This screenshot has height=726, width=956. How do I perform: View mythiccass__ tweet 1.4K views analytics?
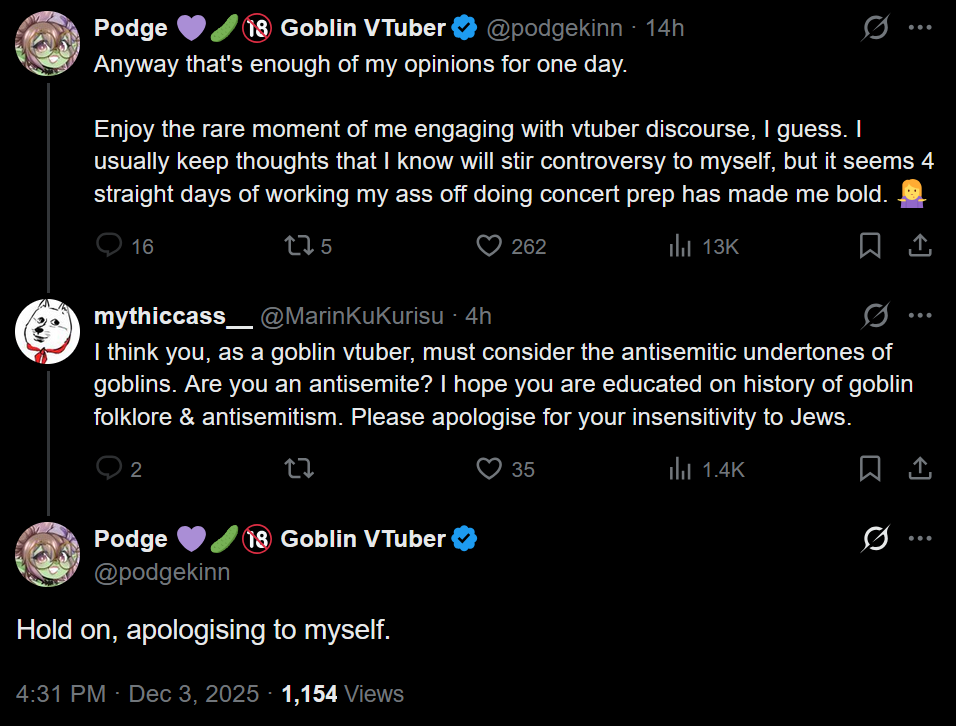click(680, 468)
